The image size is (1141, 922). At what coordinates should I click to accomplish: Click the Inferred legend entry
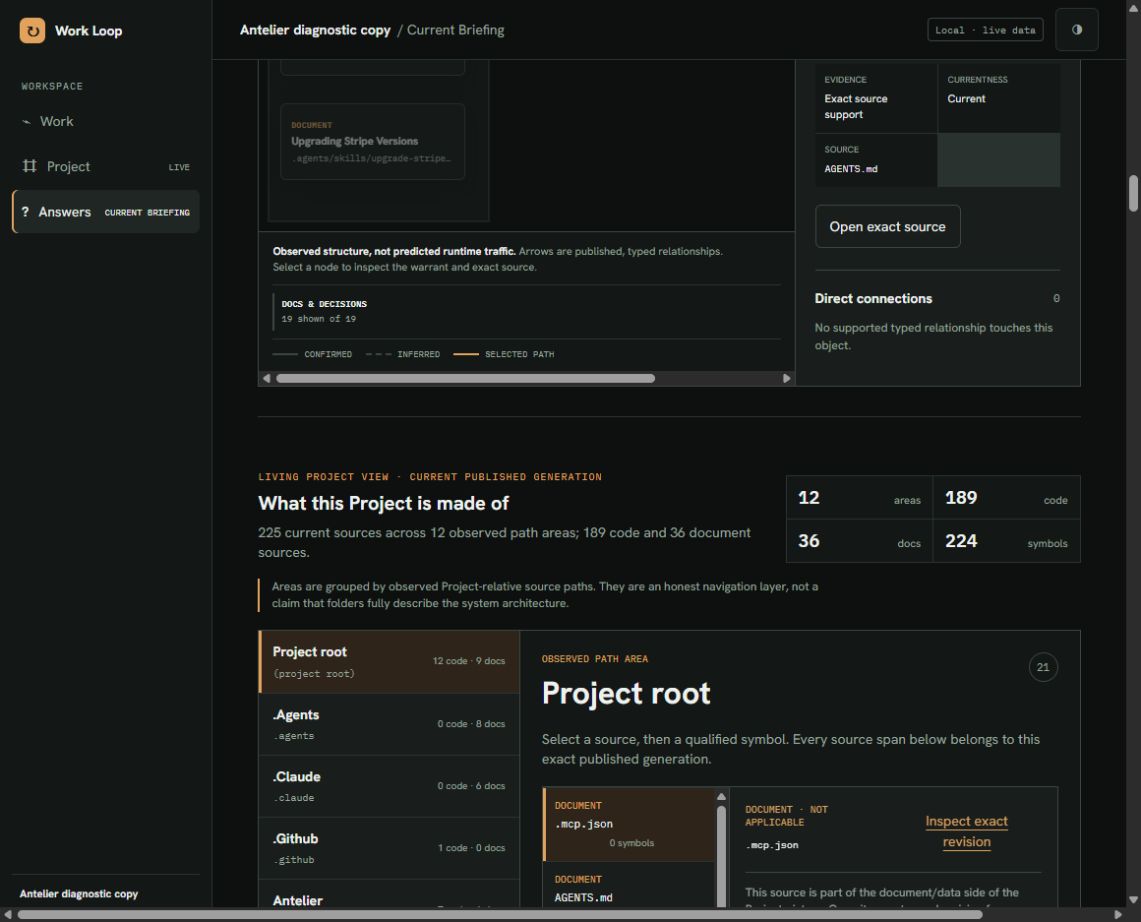(x=402, y=354)
